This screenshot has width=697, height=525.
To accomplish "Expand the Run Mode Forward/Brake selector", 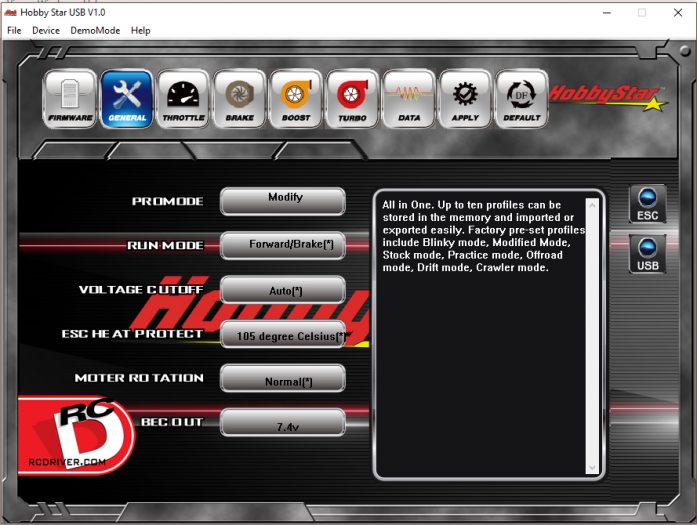I will coord(283,246).
